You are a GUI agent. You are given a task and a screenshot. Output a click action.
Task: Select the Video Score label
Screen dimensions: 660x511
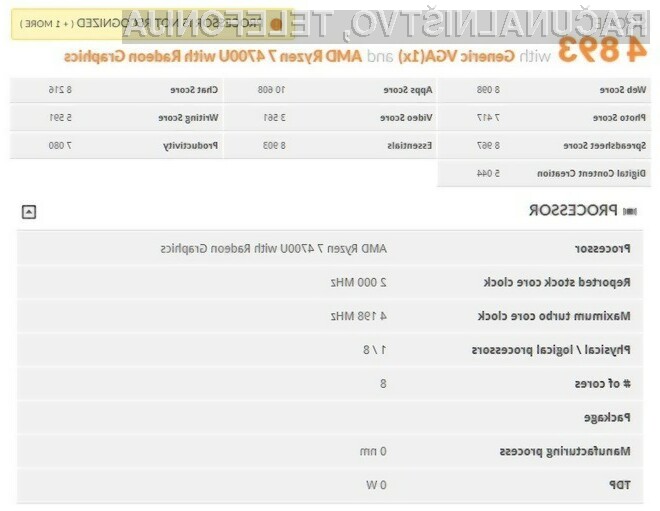point(406,118)
